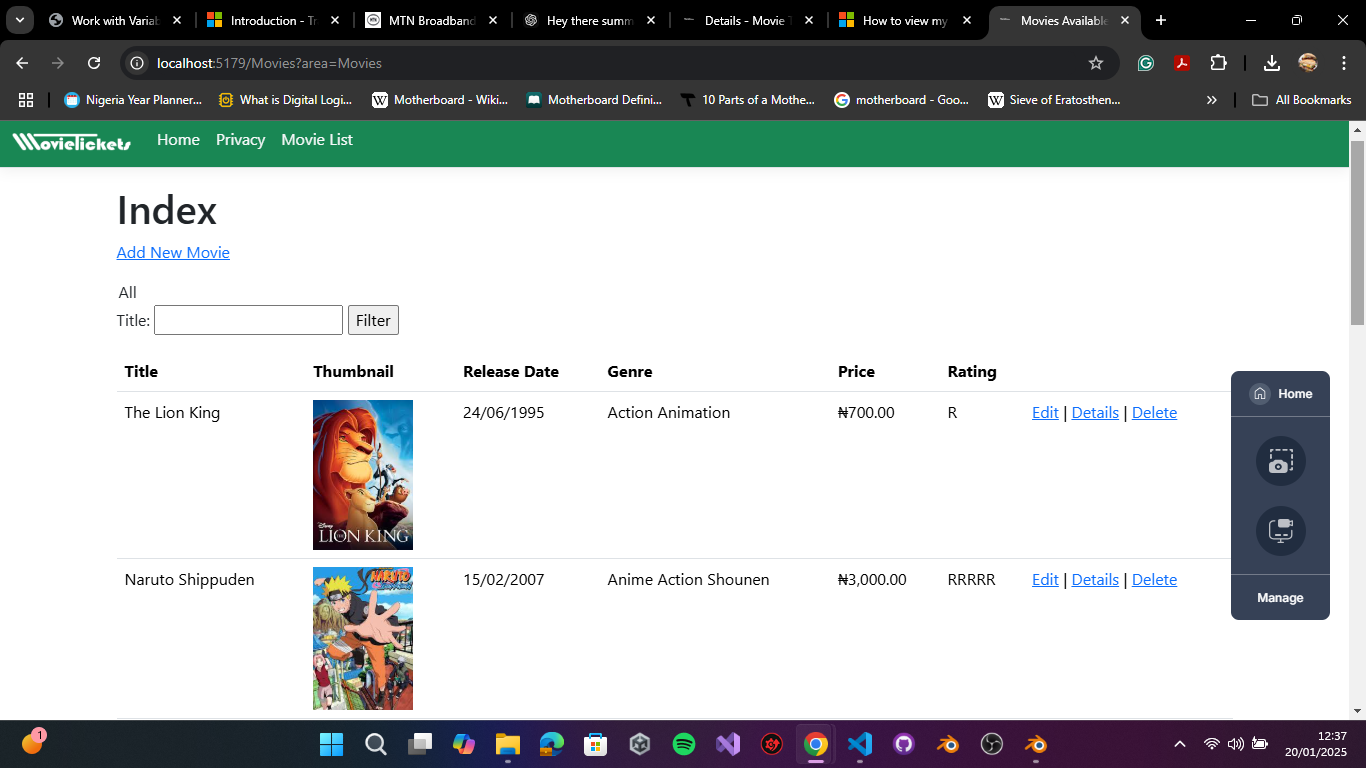The image size is (1366, 768).
Task: Switch to VS Code in the taskbar
Action: coord(860,744)
